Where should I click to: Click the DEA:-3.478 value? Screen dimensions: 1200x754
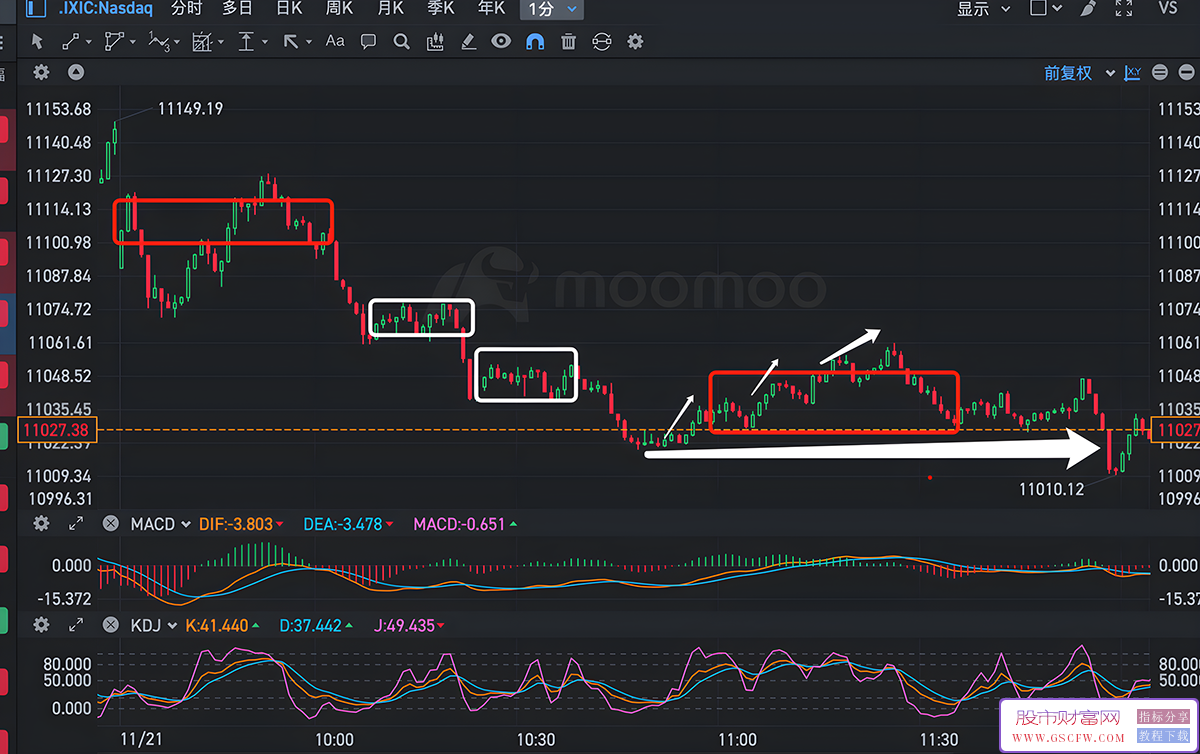tap(344, 524)
